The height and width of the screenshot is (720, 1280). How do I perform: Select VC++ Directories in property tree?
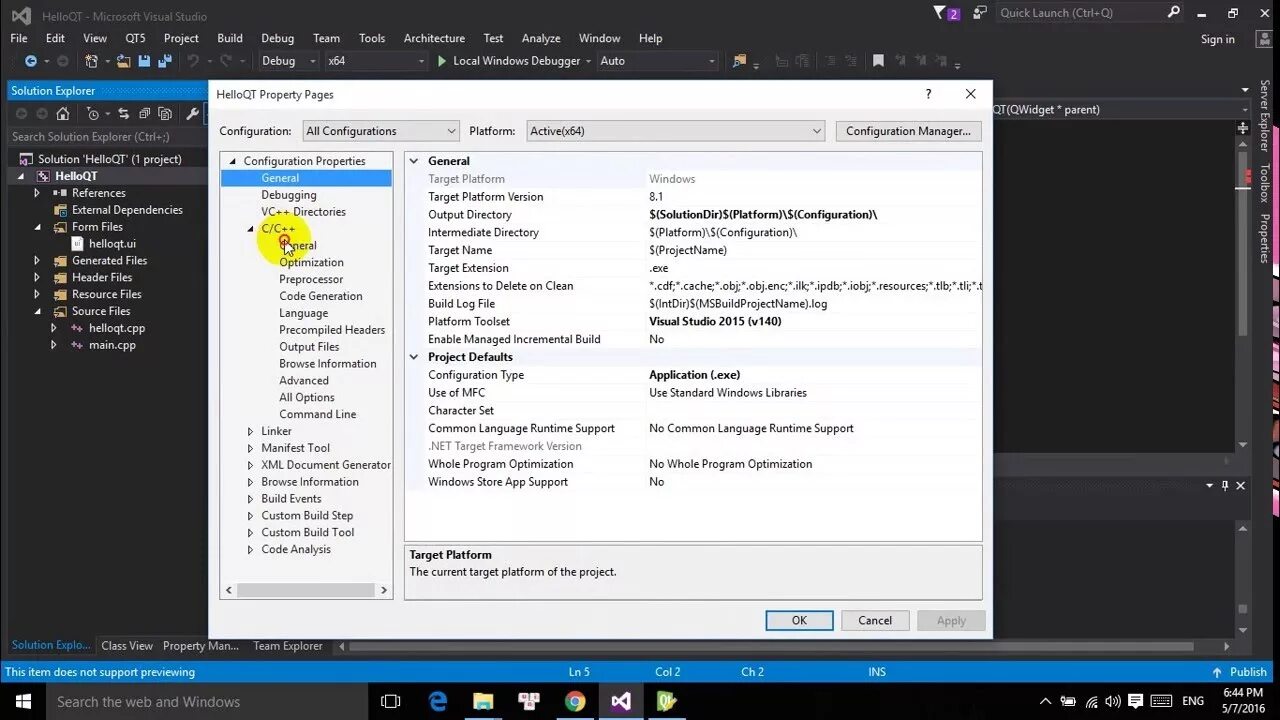coord(303,212)
